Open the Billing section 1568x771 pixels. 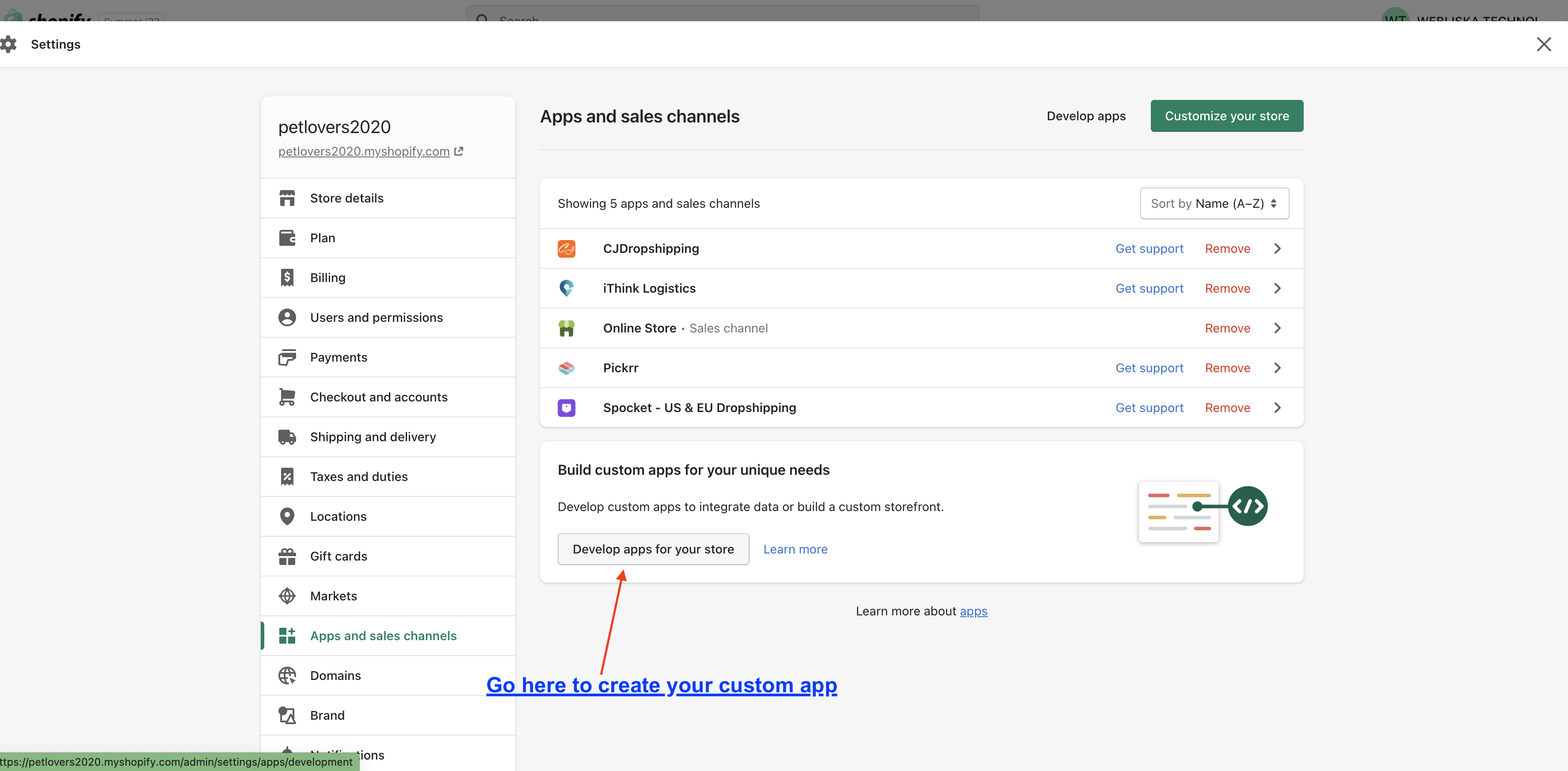(388, 278)
